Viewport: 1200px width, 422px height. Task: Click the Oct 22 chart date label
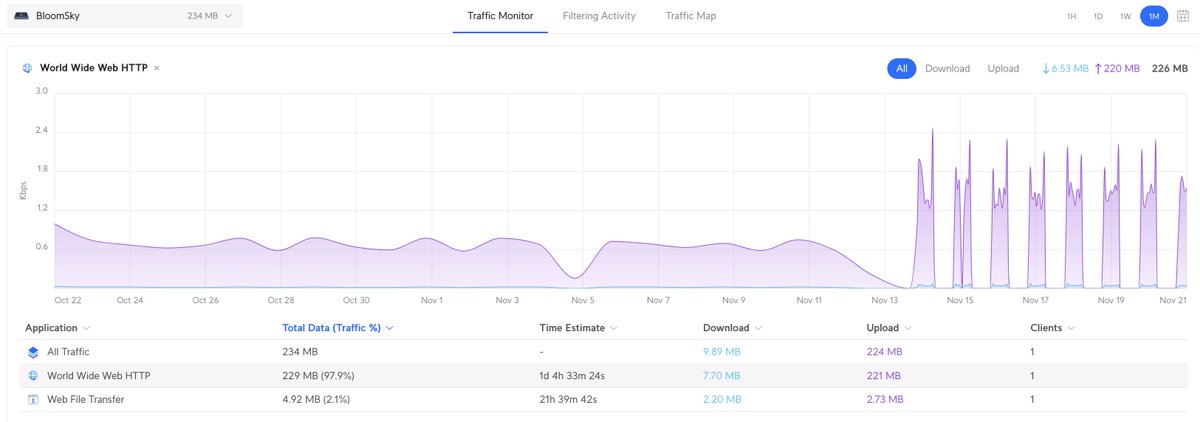click(68, 300)
